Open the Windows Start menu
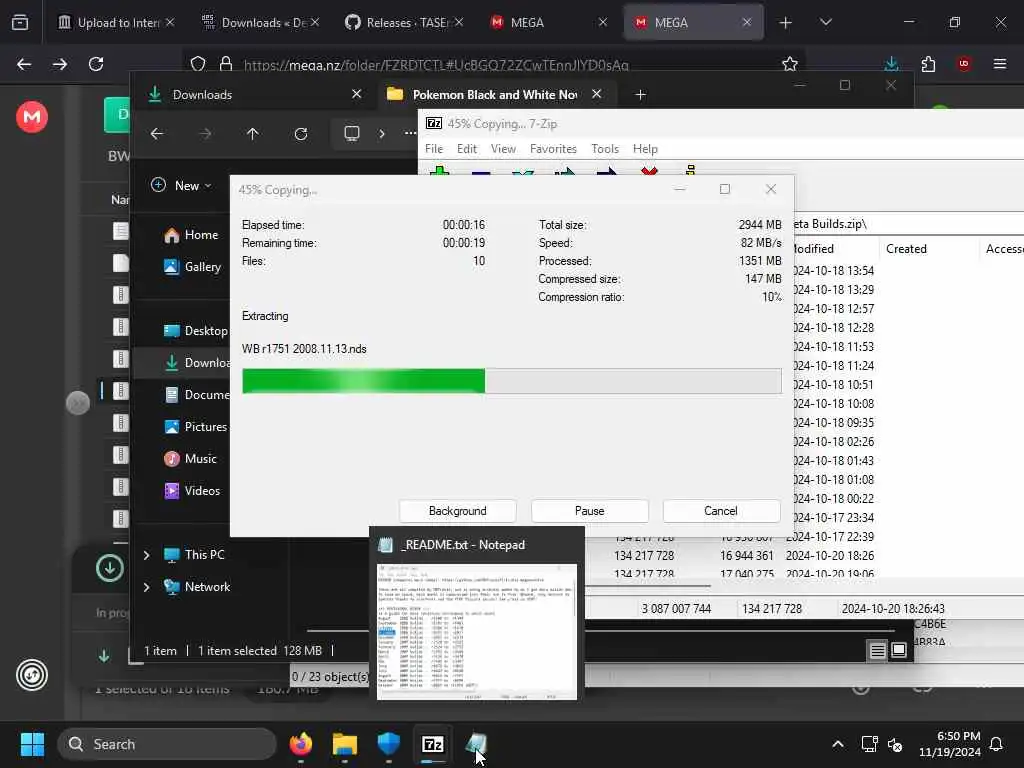 (33, 744)
